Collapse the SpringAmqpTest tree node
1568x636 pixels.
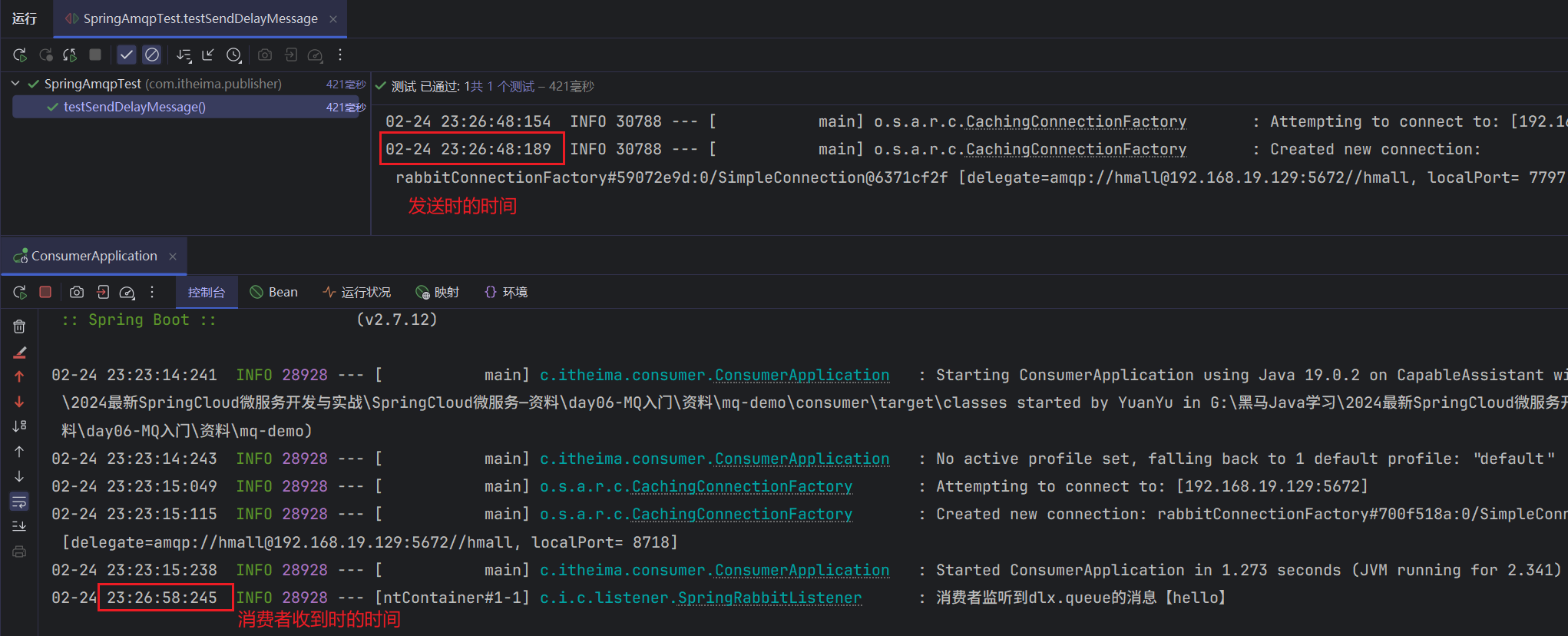click(15, 83)
